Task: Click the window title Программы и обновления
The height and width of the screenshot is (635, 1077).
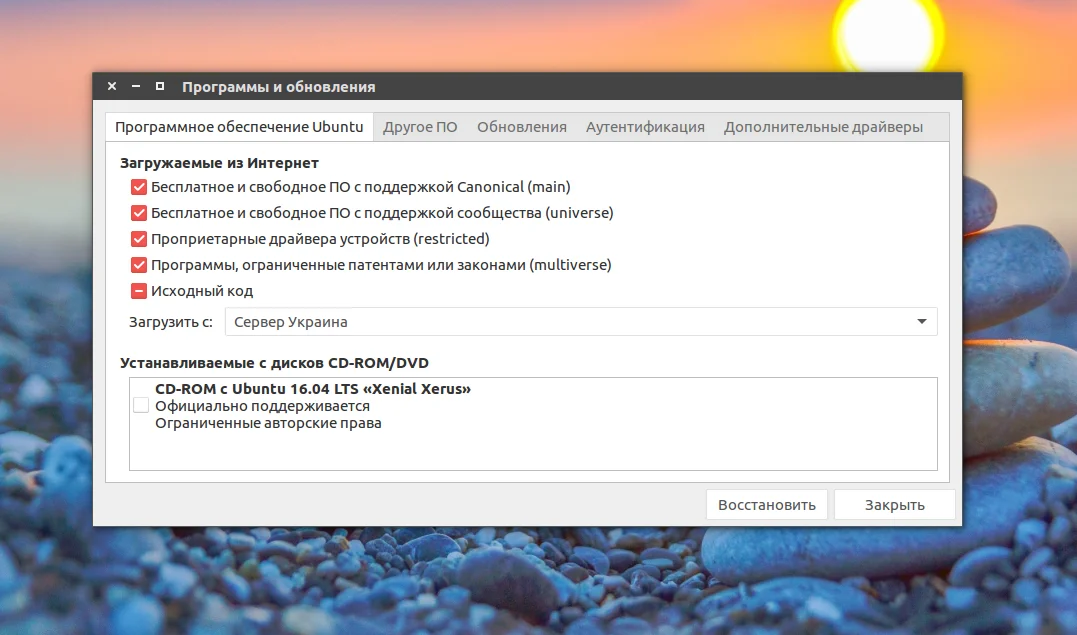Action: pyautogui.click(x=278, y=87)
